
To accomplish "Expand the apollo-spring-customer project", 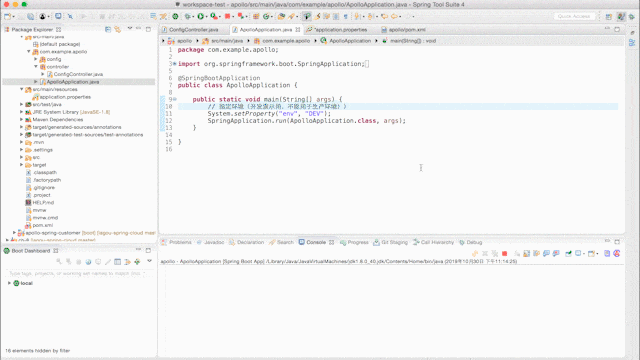I will point(15,233).
